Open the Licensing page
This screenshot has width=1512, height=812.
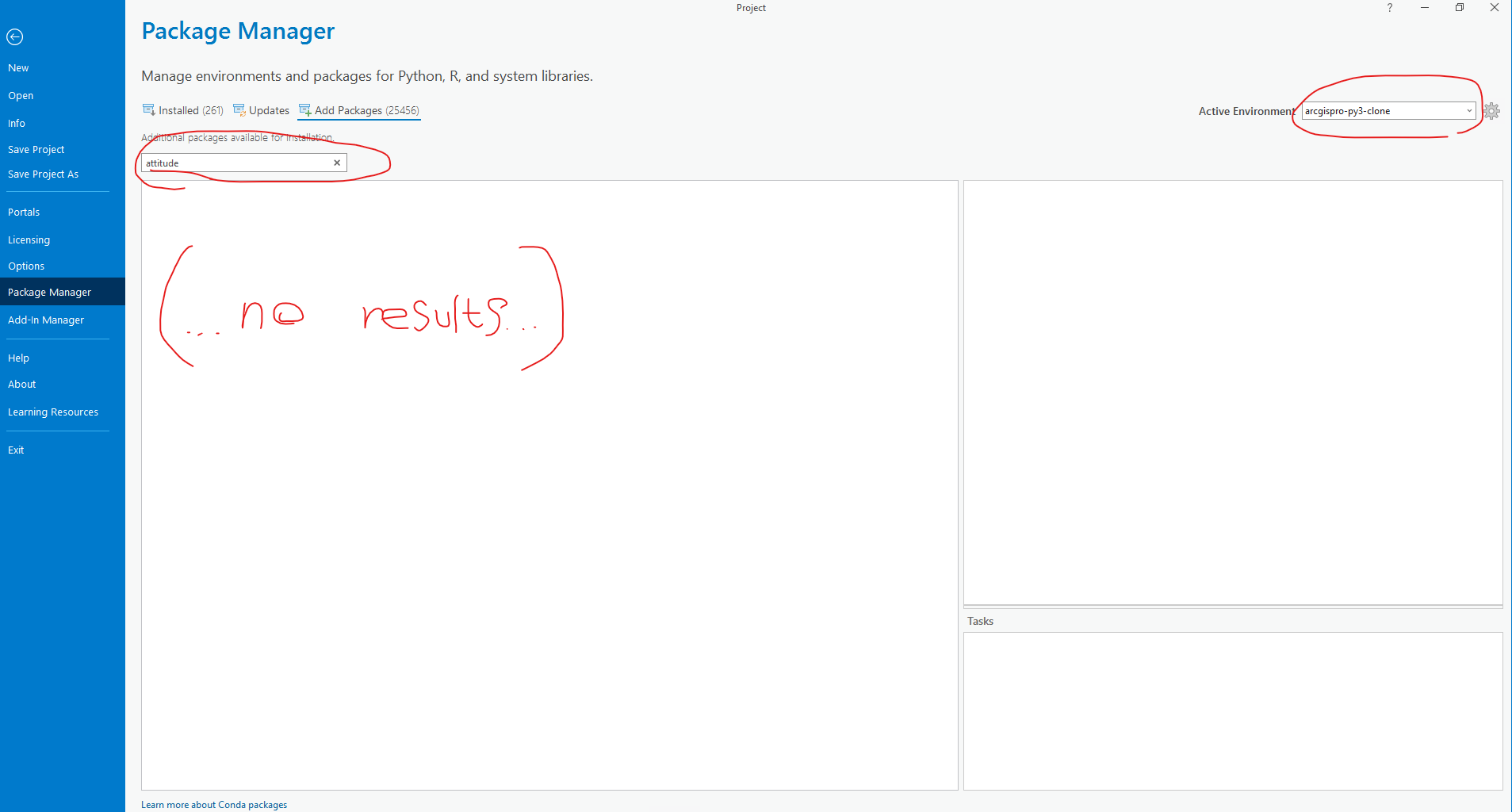coord(29,239)
